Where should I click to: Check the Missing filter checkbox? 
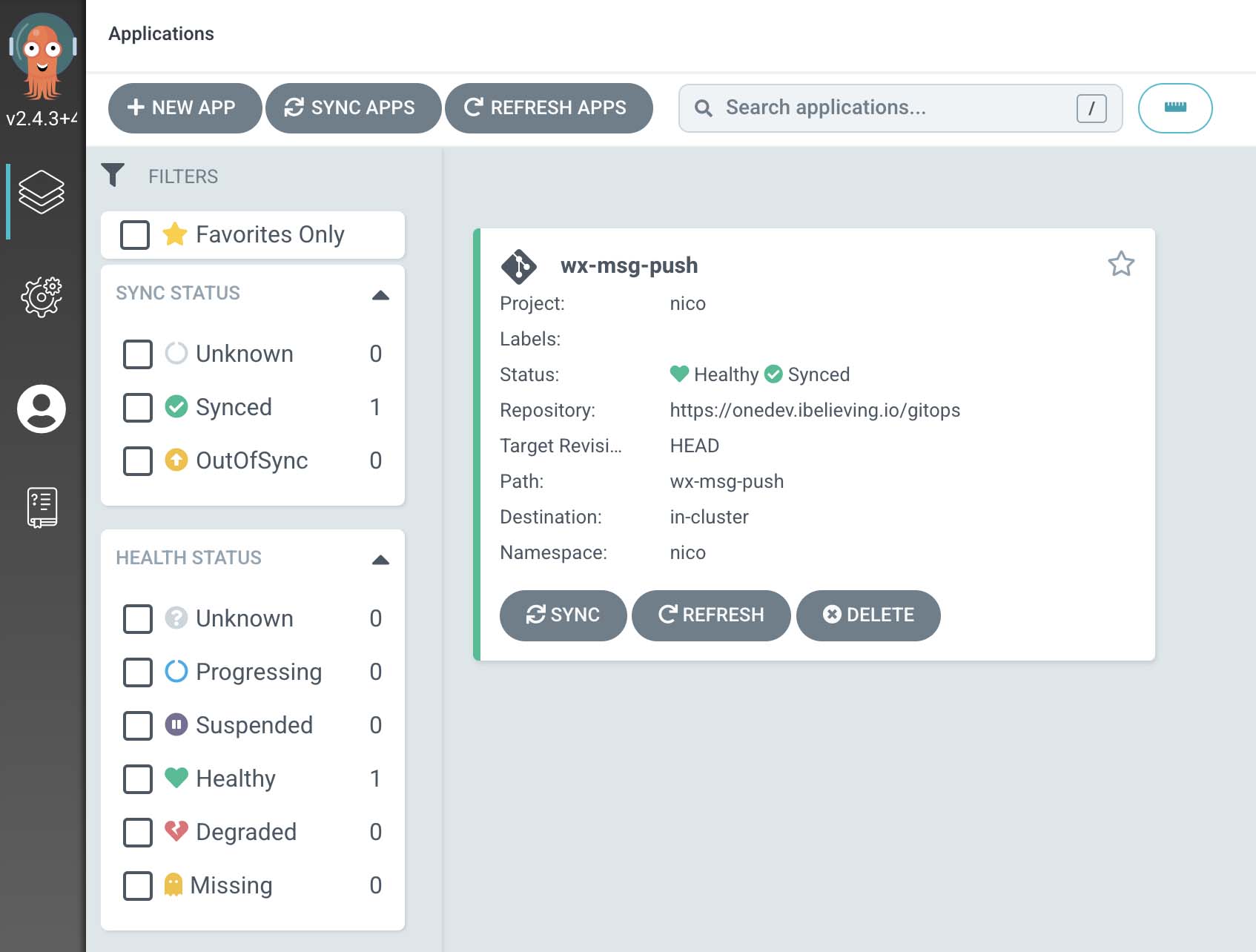point(138,886)
